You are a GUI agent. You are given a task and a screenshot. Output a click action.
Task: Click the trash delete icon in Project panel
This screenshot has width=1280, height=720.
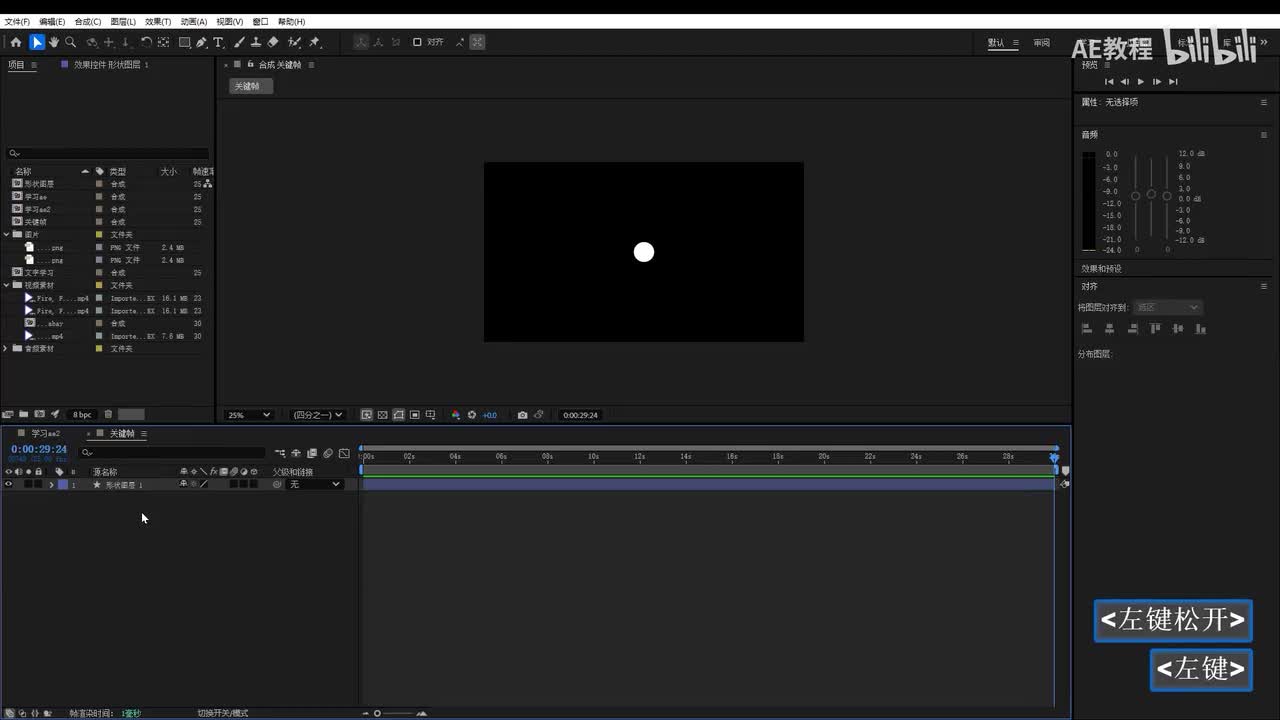tap(108, 414)
